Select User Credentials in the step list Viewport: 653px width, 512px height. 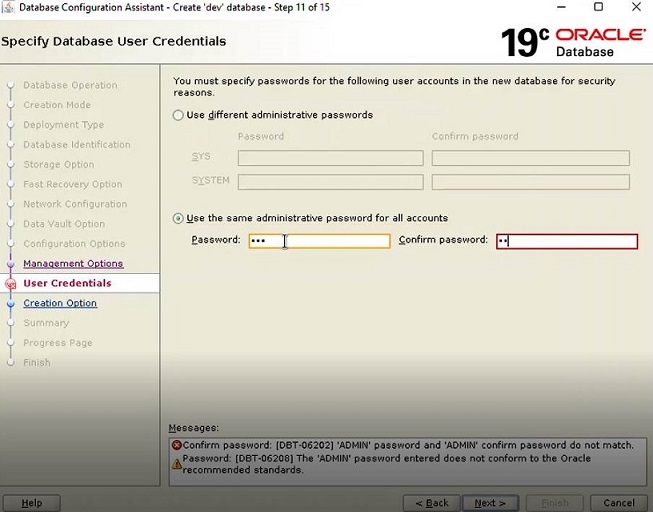point(67,284)
